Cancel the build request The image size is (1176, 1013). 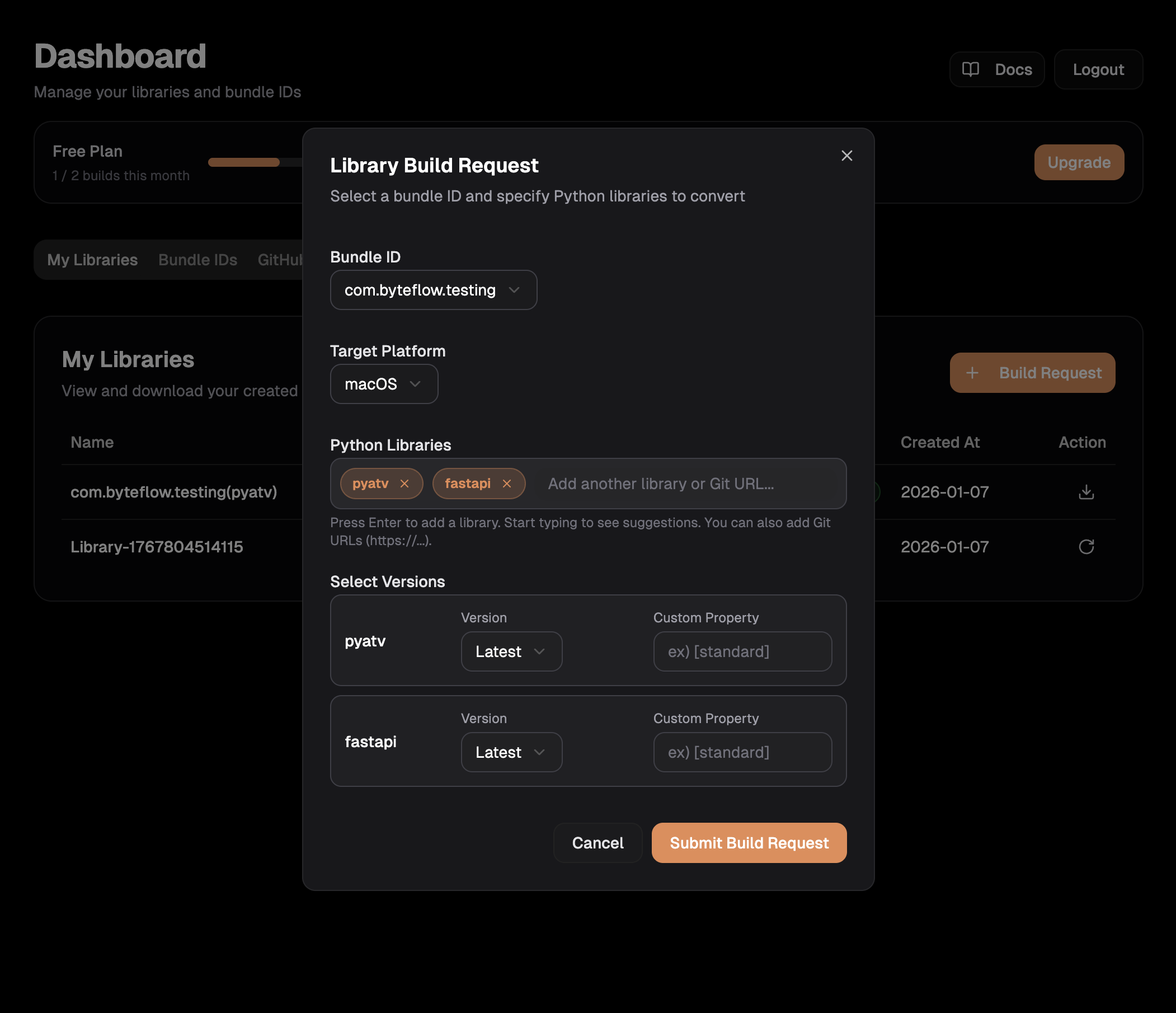click(597, 843)
